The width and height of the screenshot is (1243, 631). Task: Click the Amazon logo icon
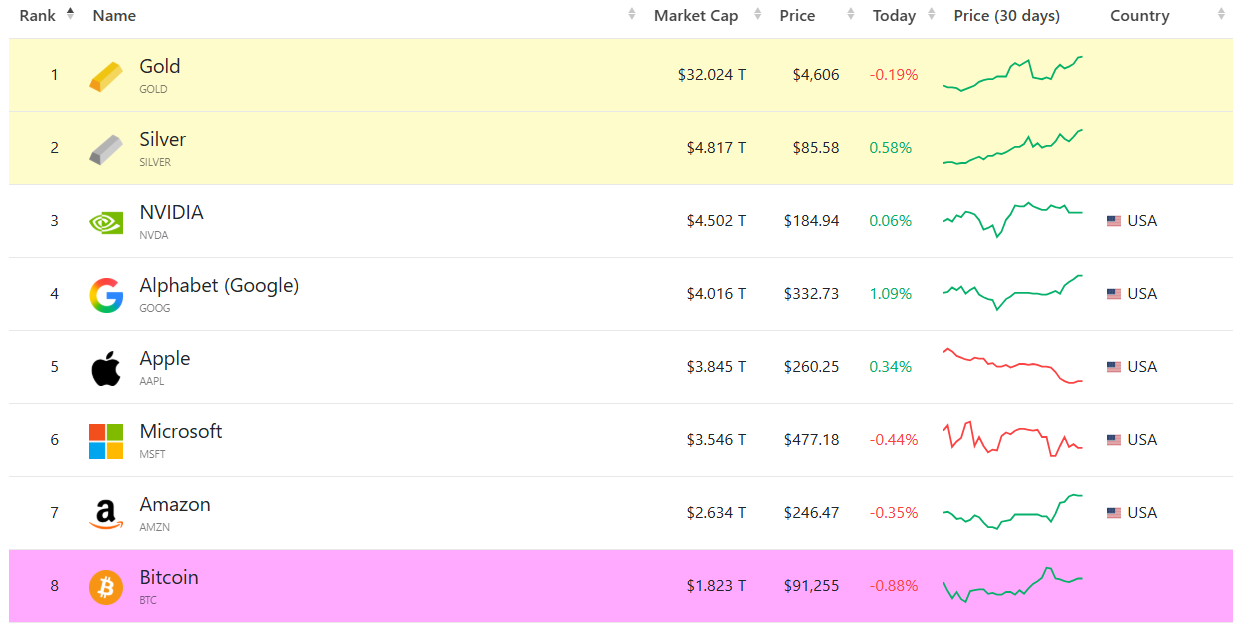[x=106, y=514]
